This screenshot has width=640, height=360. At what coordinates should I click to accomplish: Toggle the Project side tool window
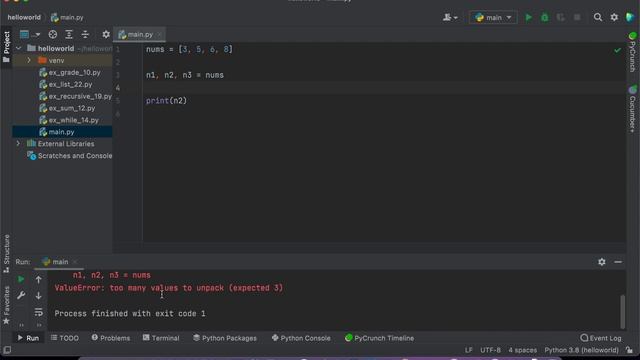[6, 47]
